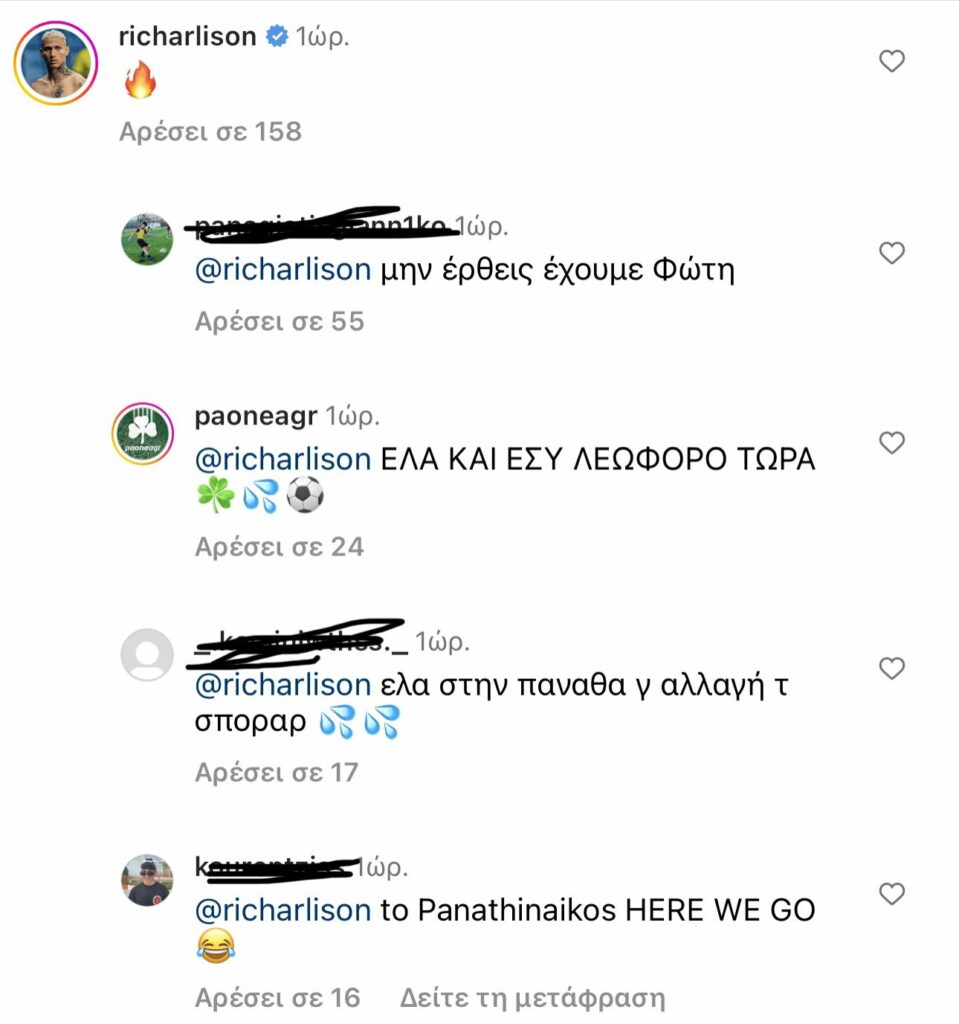
Task: Click 'Αρέσει σε 24' under paoneagr's comment
Action: tap(279, 546)
